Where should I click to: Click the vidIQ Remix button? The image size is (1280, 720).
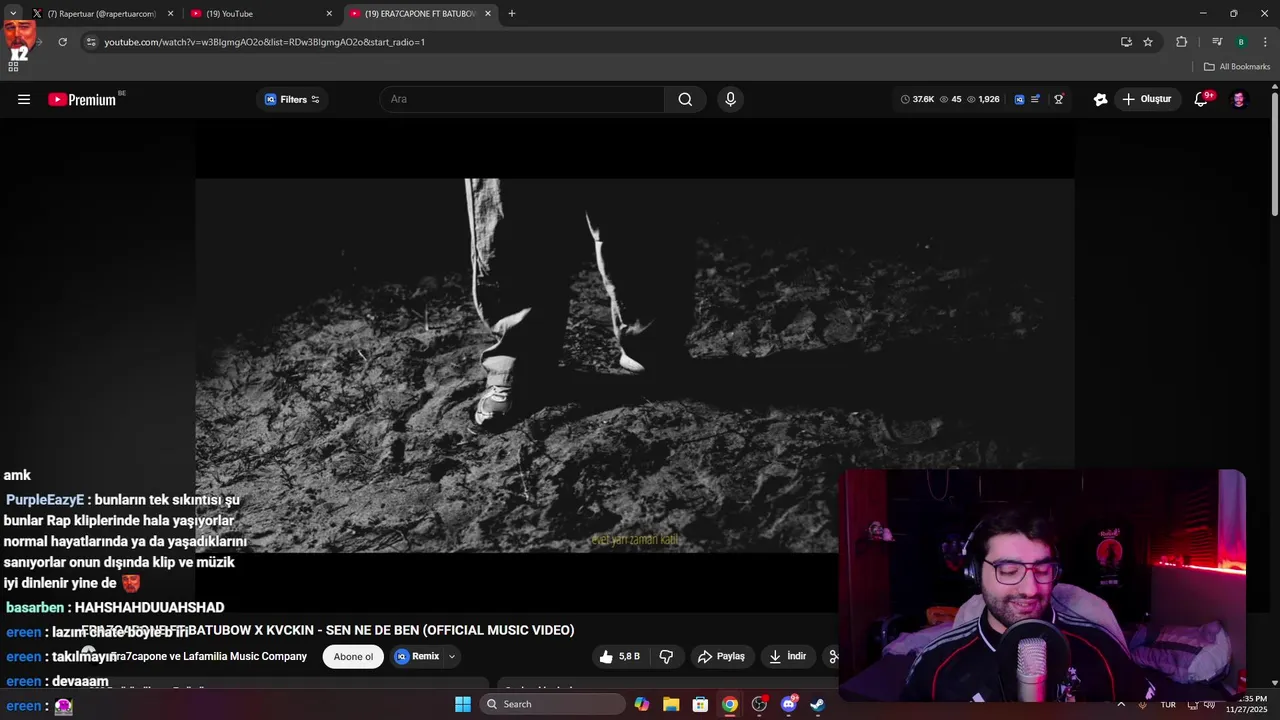point(417,657)
